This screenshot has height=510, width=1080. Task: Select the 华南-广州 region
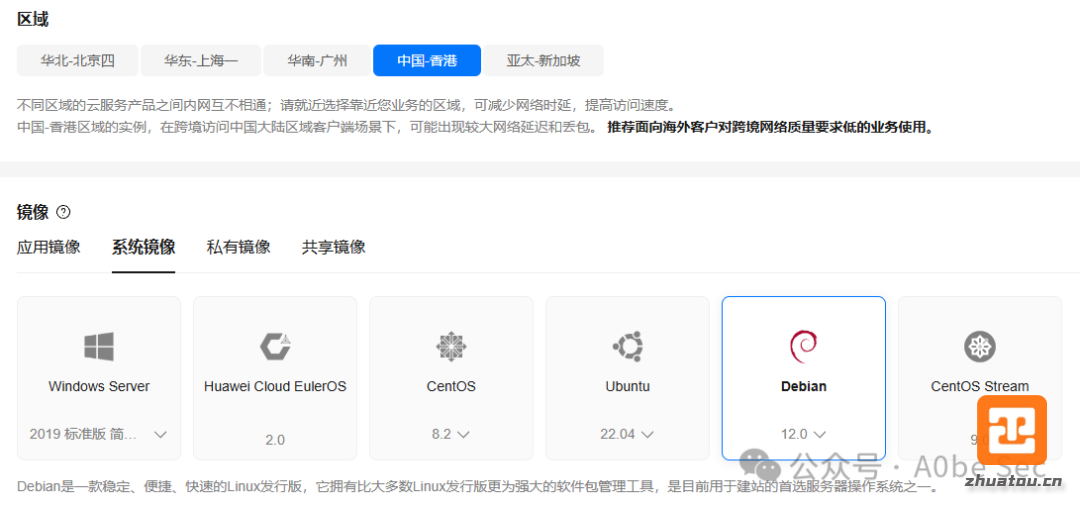point(318,61)
